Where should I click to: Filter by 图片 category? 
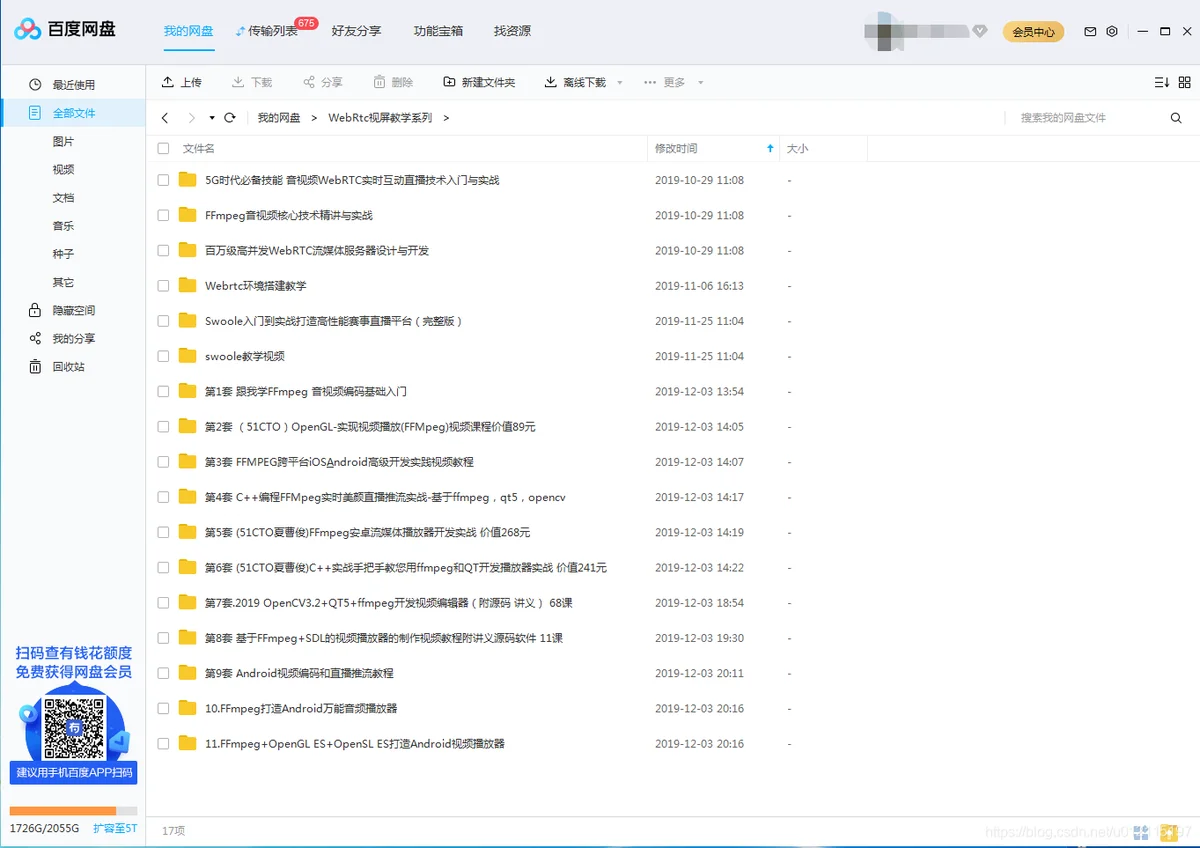coord(64,142)
